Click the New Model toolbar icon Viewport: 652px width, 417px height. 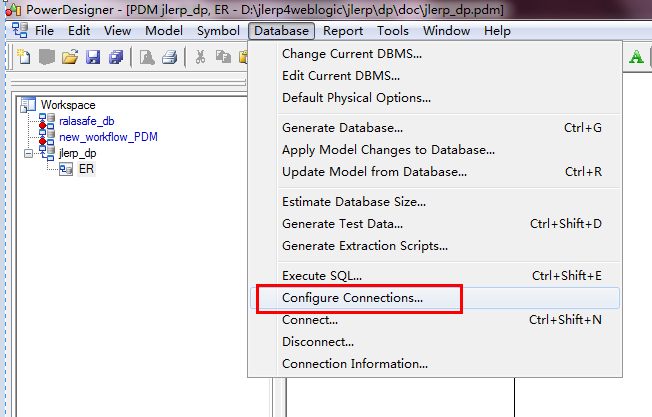click(24, 57)
